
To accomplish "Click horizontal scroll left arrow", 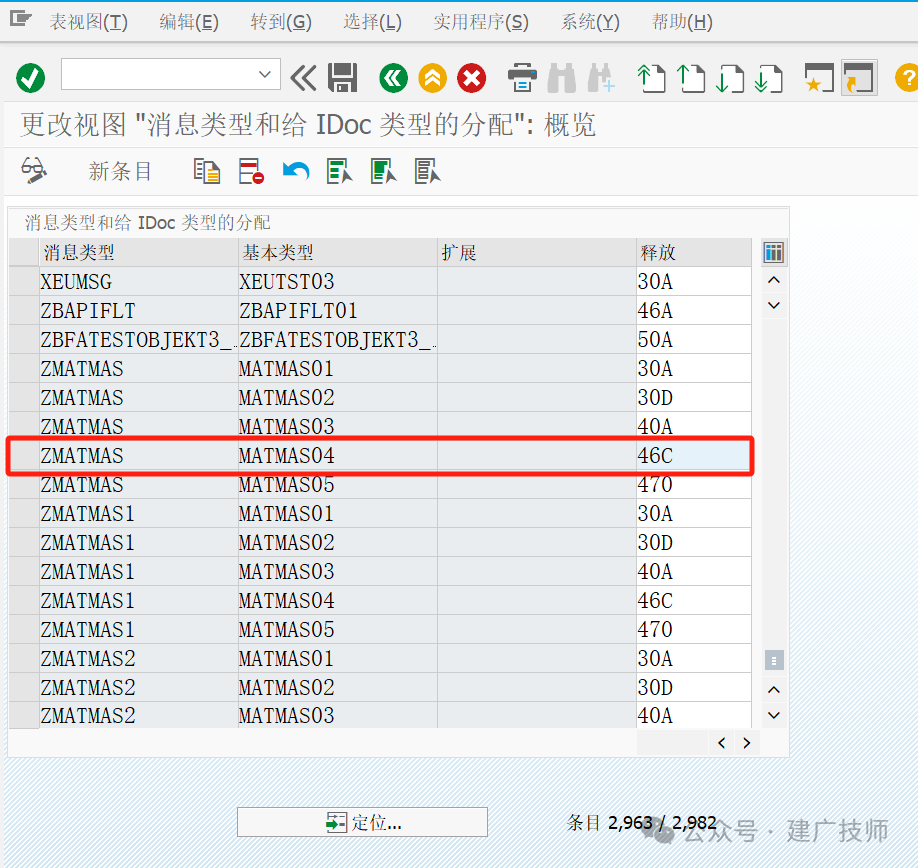I will pyautogui.click(x=721, y=743).
